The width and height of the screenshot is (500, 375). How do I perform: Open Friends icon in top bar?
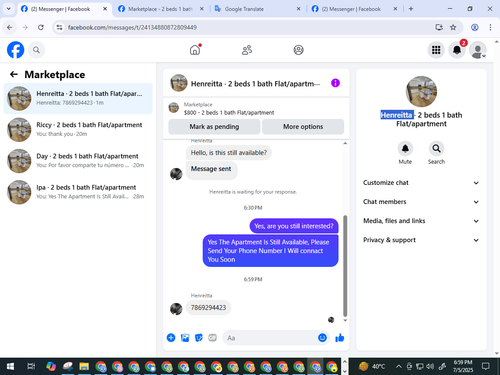pyautogui.click(x=247, y=50)
